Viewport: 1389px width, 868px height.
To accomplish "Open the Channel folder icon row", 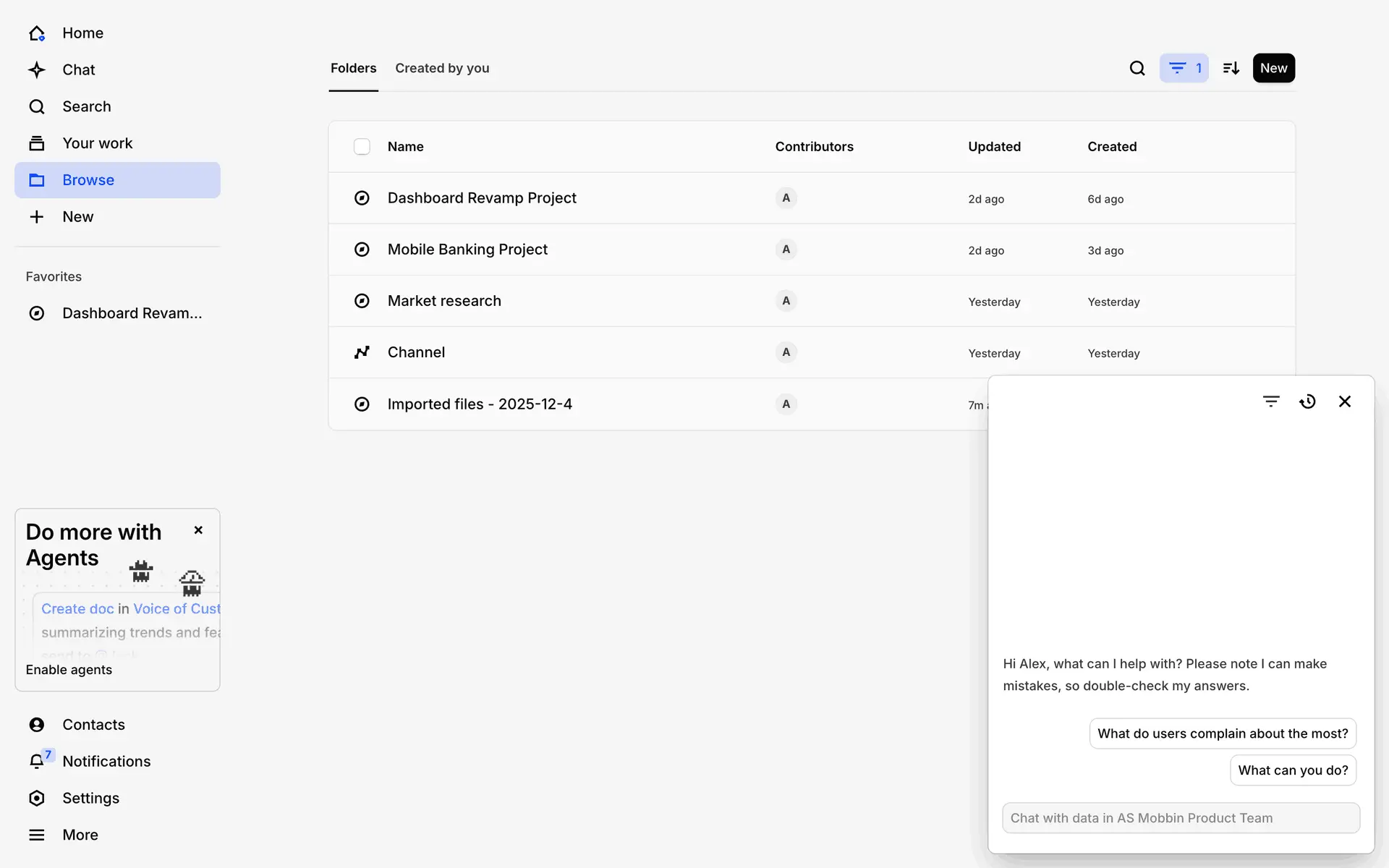I will [362, 352].
